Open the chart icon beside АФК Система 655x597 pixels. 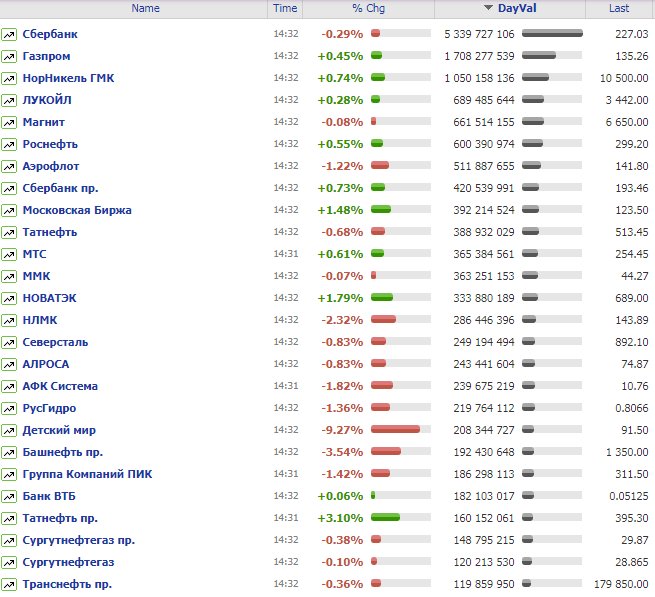tap(9, 386)
